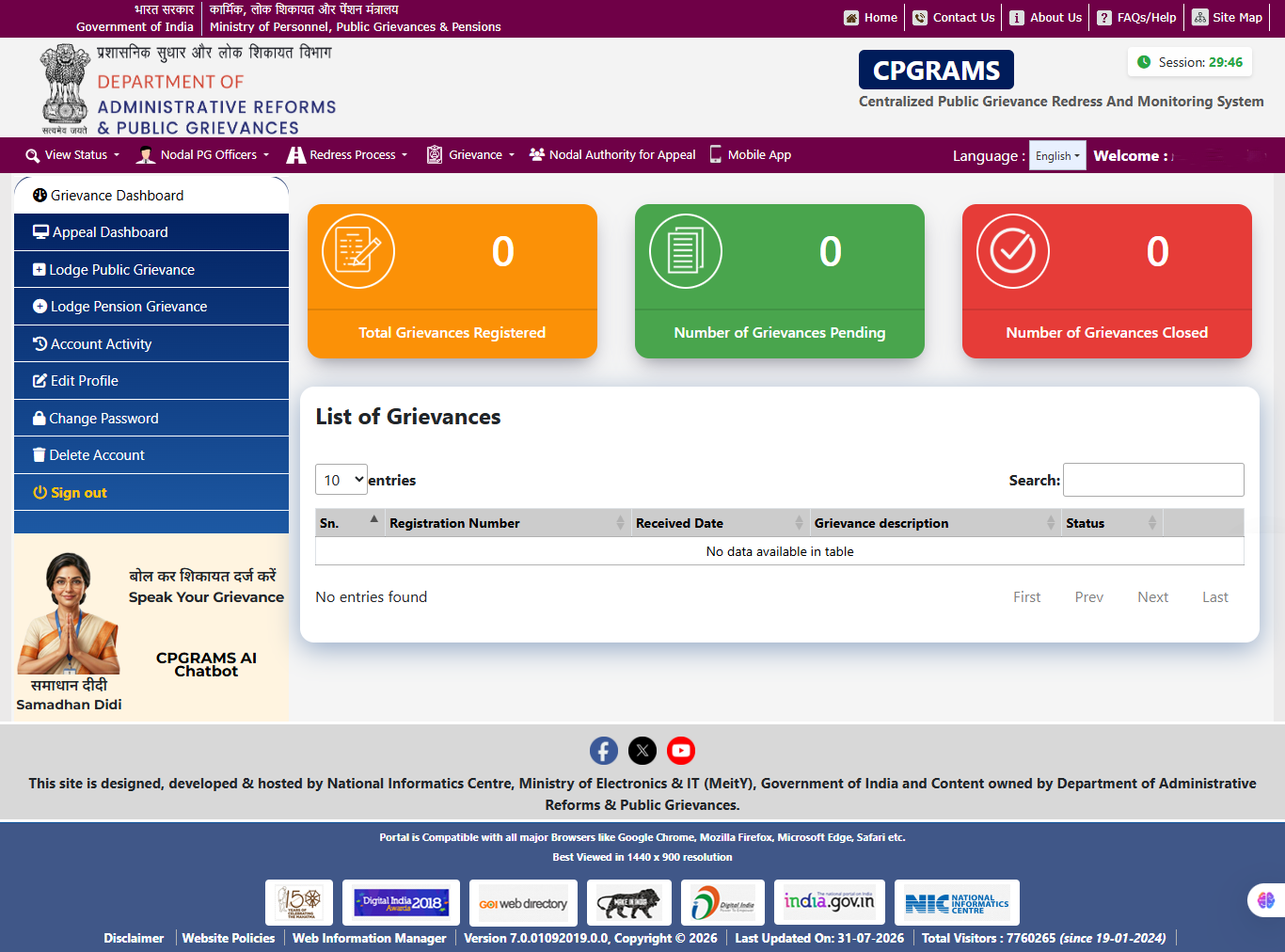Screen dimensions: 1285x952
Task: Open Edit Profile
Action: coord(151,381)
